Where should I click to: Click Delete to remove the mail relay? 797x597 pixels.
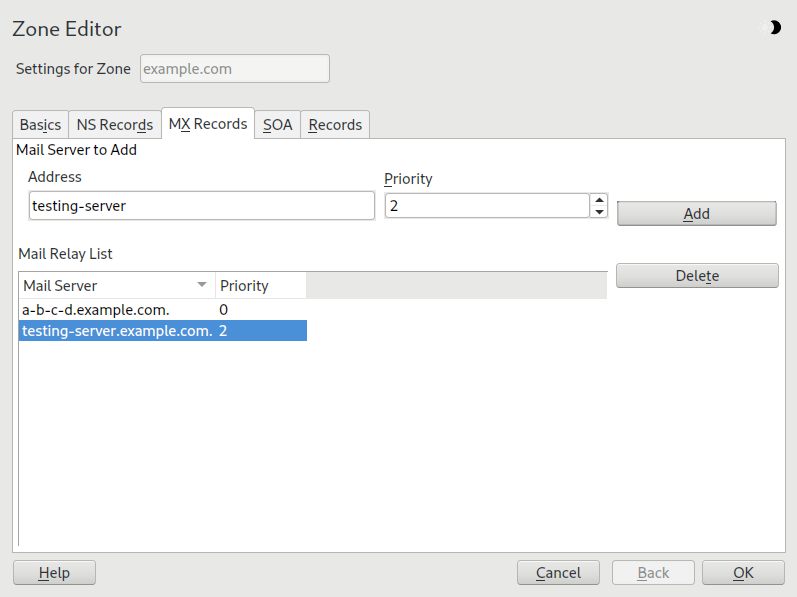coord(697,276)
